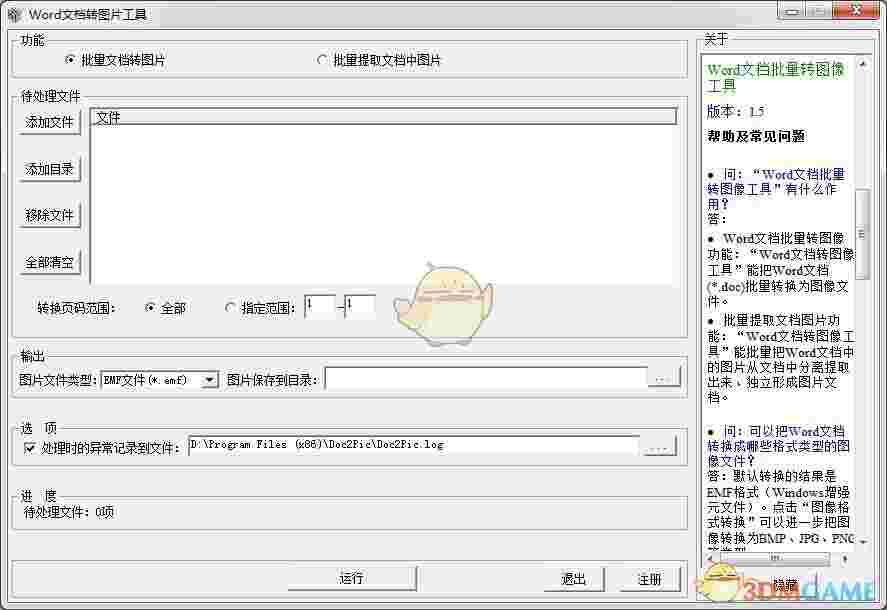
Task: Click 退出 to exit the program
Action: tap(572, 578)
